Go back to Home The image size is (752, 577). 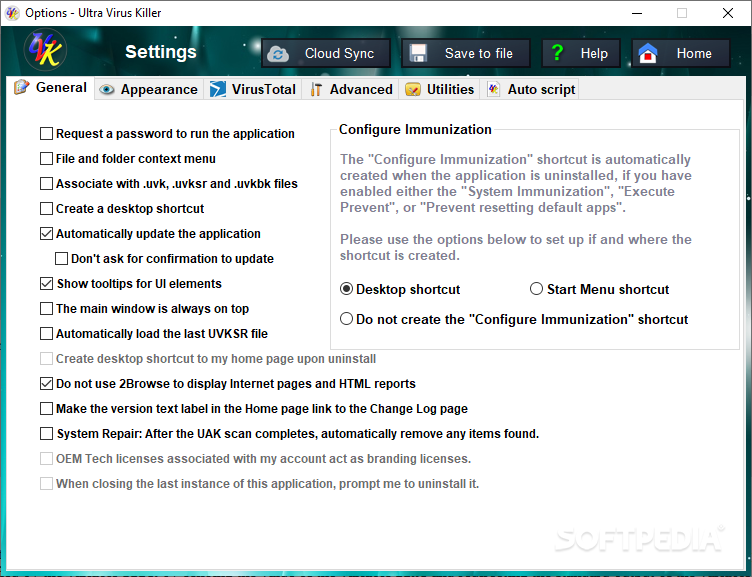pyautogui.click(x=681, y=53)
